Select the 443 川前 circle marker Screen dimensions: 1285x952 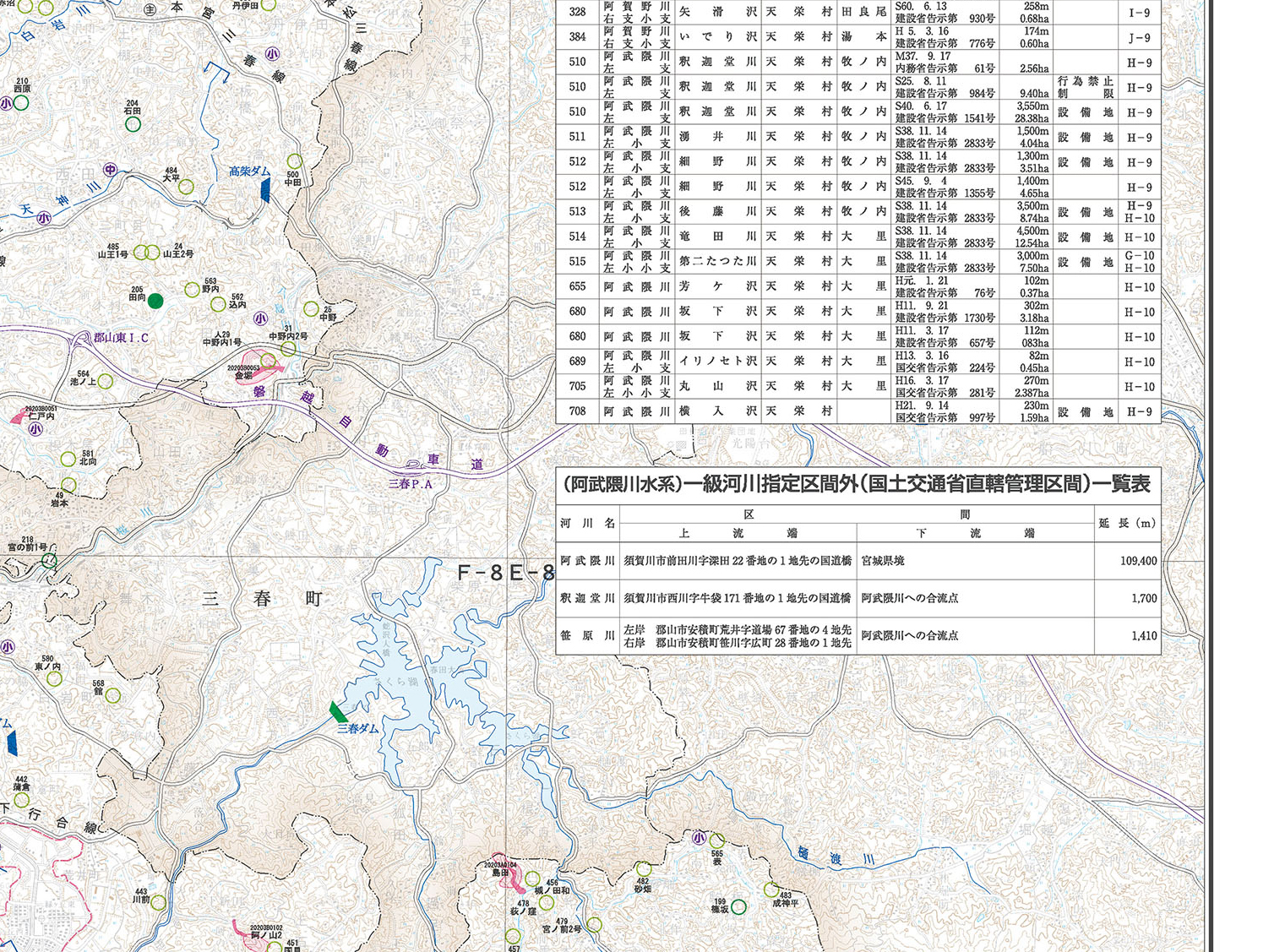(x=158, y=903)
